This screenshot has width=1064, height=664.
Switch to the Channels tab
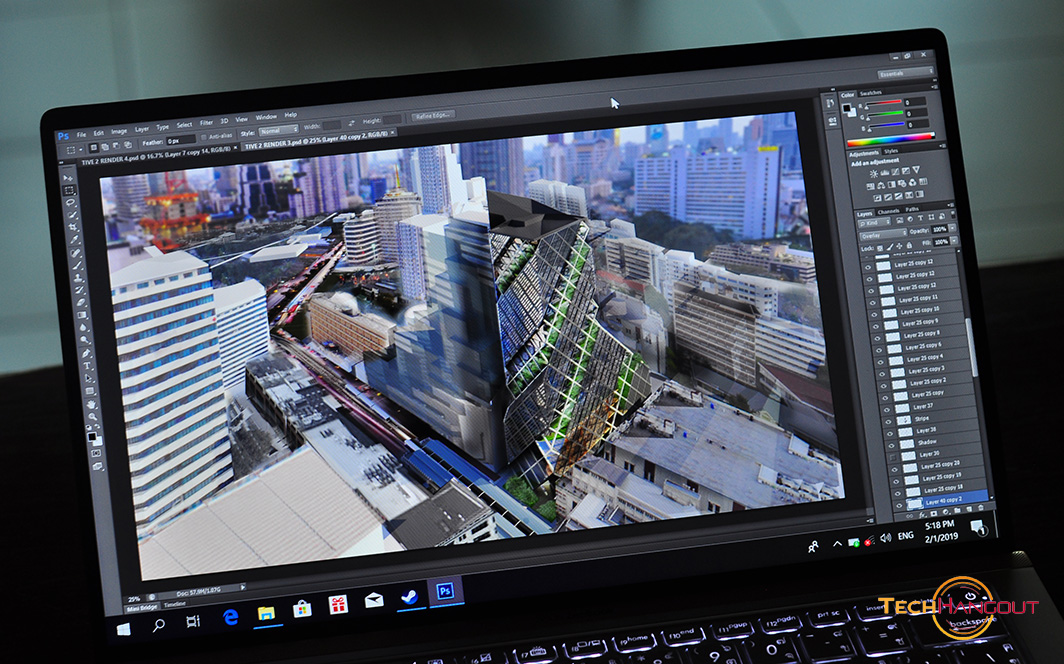(x=888, y=212)
